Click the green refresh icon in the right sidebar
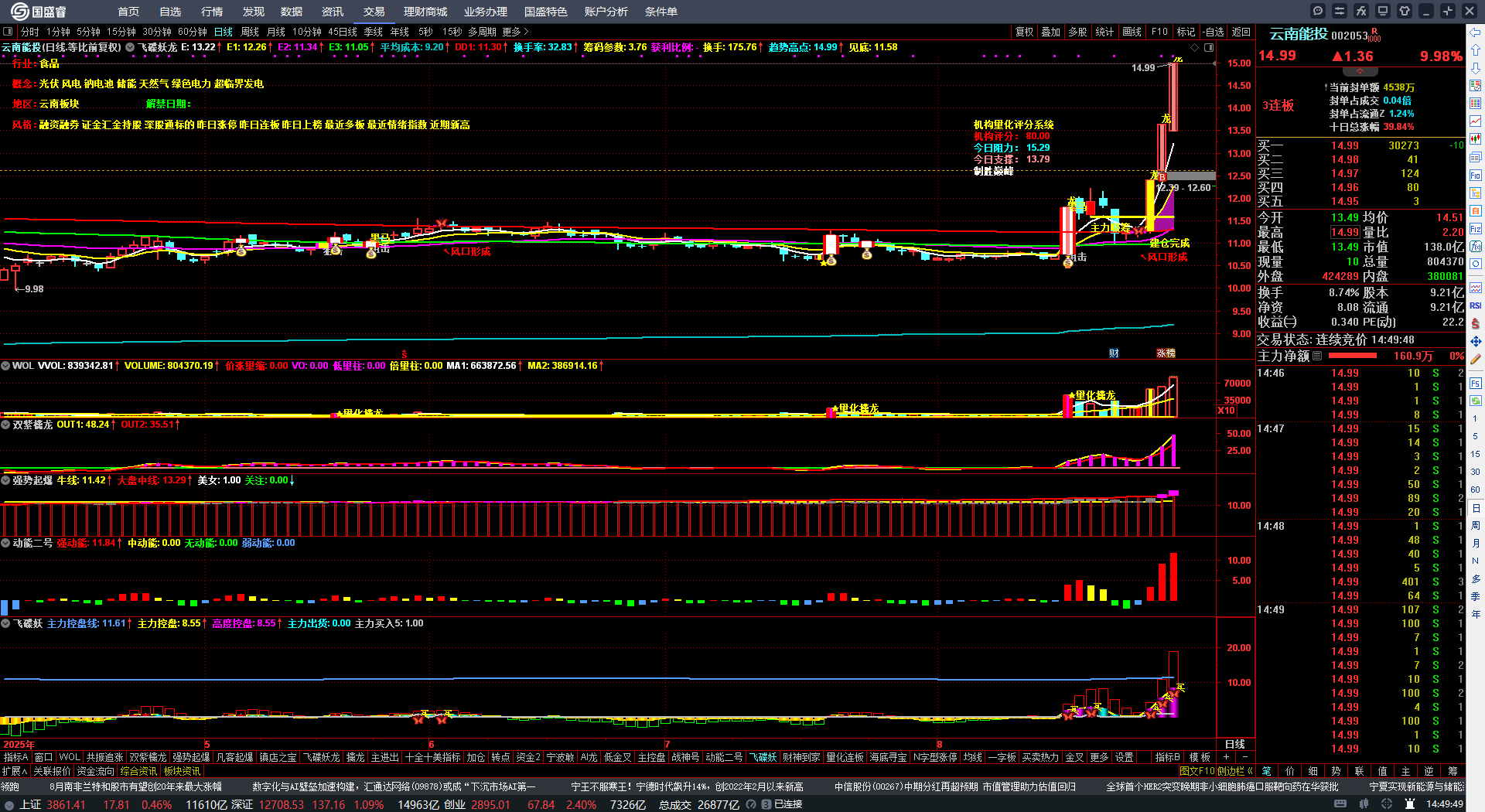 pyautogui.click(x=1476, y=401)
